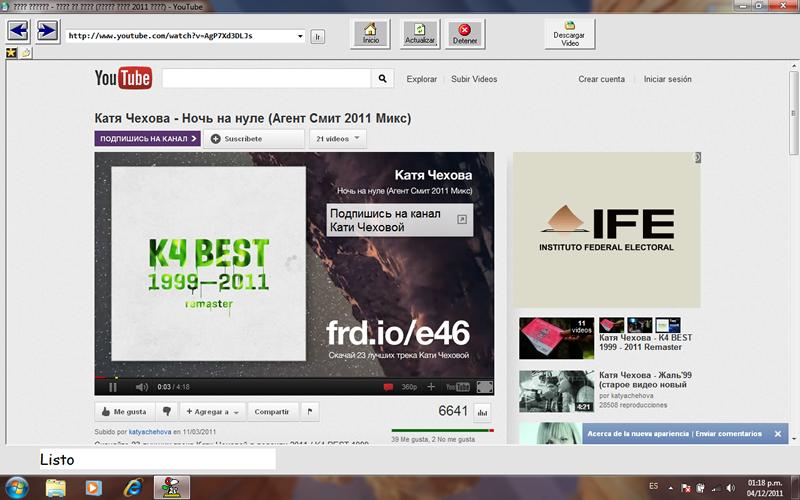Show hidden tray icons arrow
Image resolution: width=800 pixels, height=500 pixels.
(x=670, y=488)
